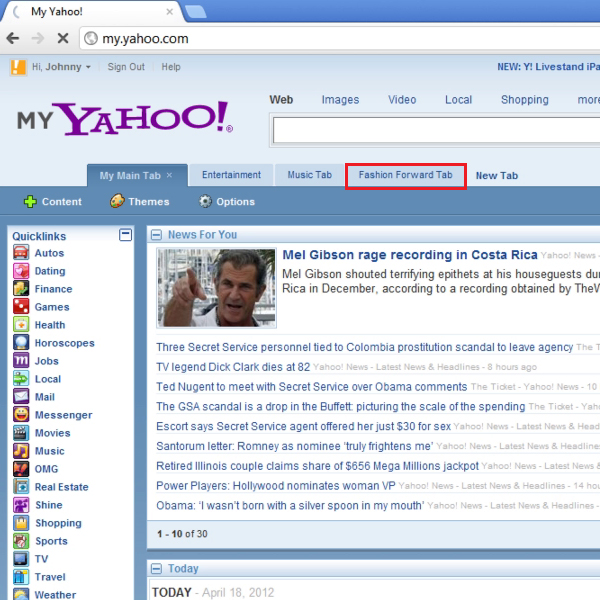Open a new browser tab
Screen dimensions: 600x600
click(196, 11)
